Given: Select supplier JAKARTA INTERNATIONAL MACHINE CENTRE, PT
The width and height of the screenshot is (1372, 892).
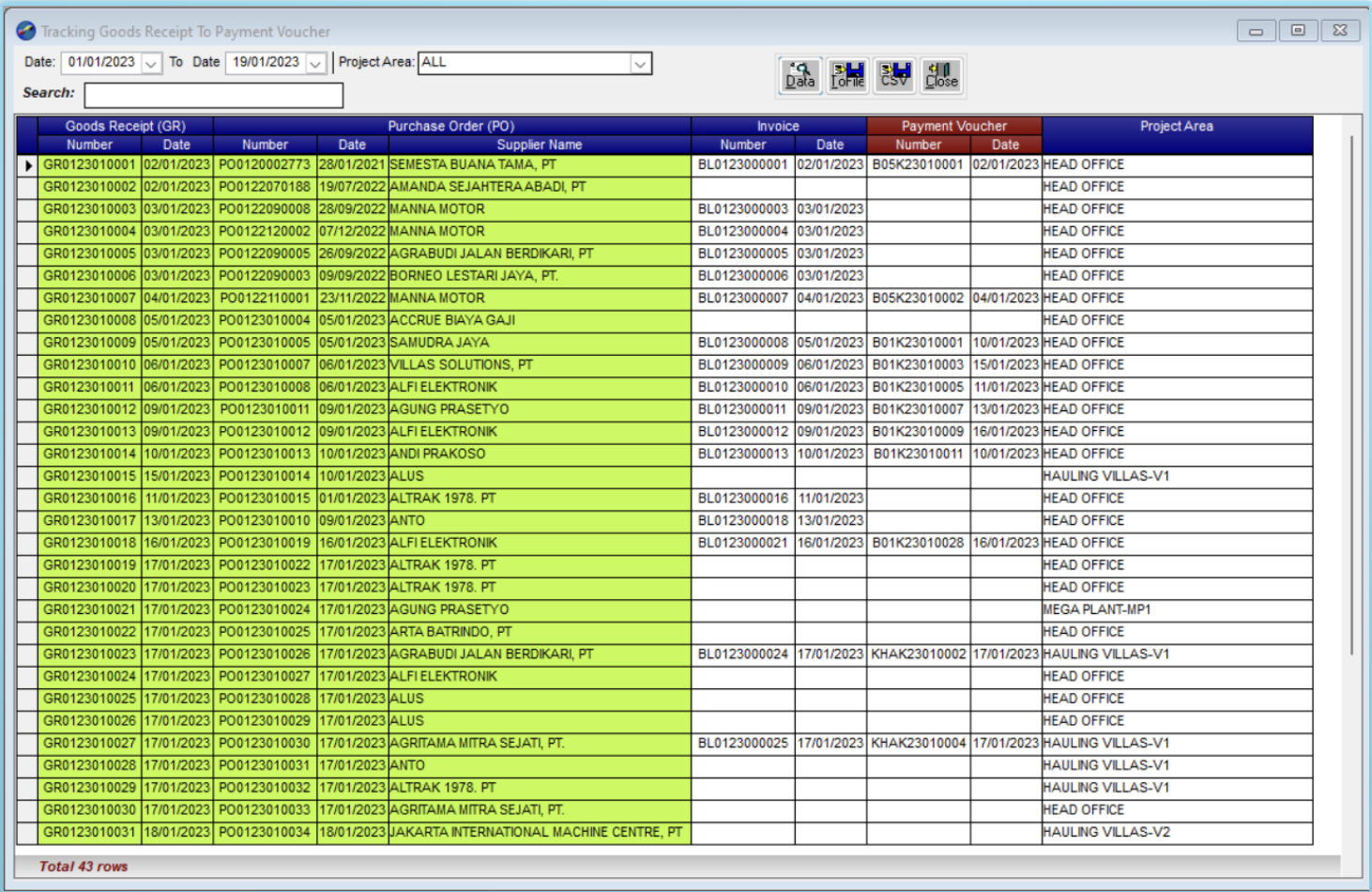Looking at the screenshot, I should (x=540, y=832).
